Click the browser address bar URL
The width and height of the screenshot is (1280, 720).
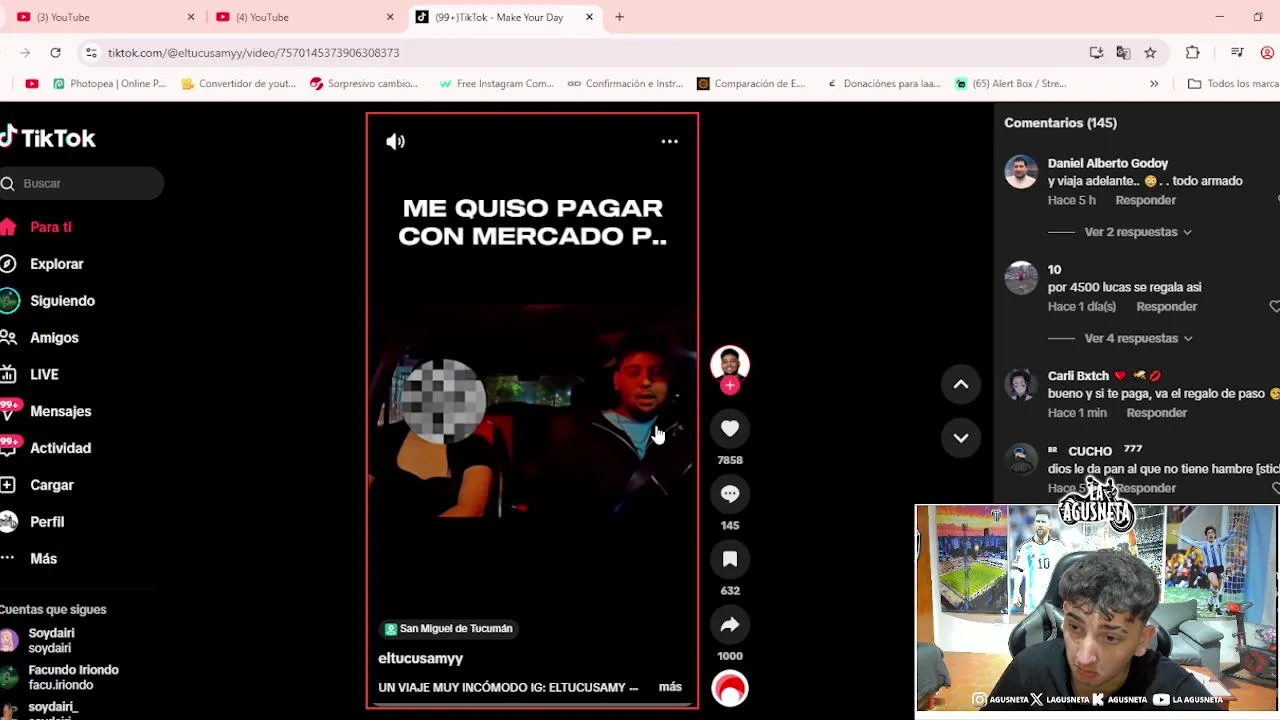(x=254, y=53)
